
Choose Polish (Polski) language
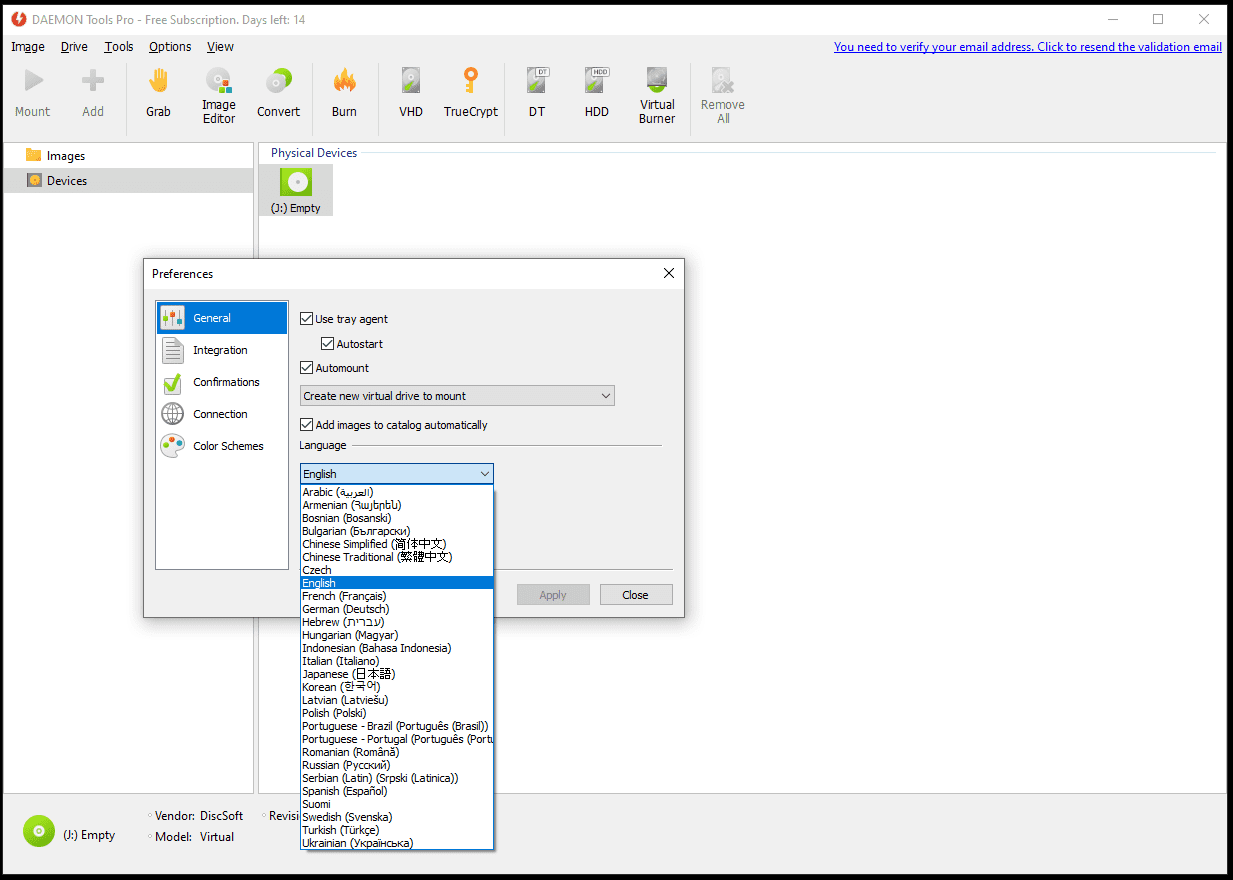(397, 713)
